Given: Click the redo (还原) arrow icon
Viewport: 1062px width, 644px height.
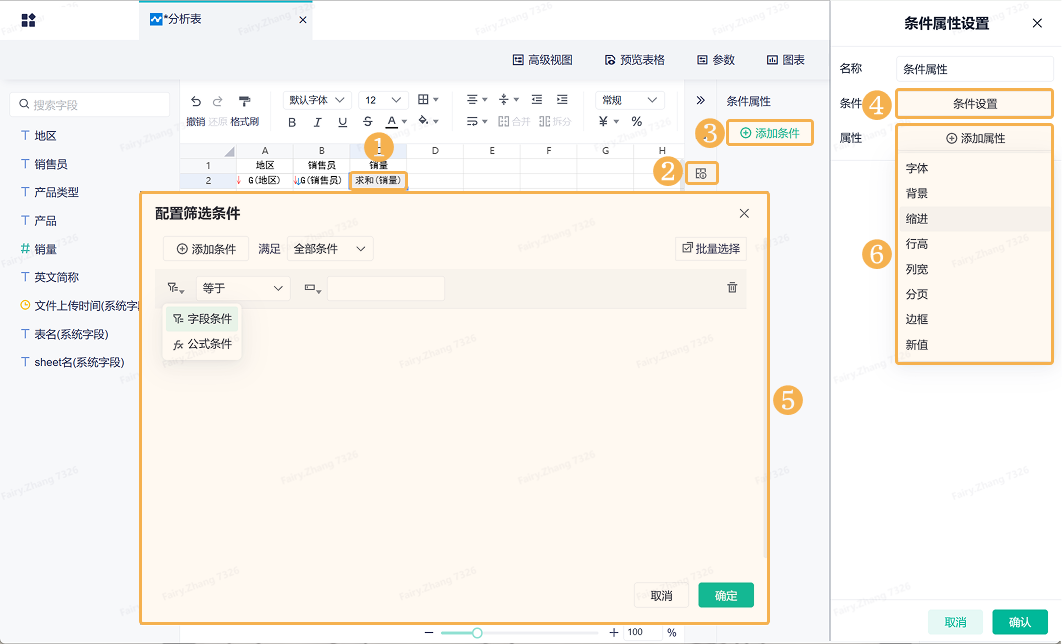Looking at the screenshot, I should coord(217,102).
